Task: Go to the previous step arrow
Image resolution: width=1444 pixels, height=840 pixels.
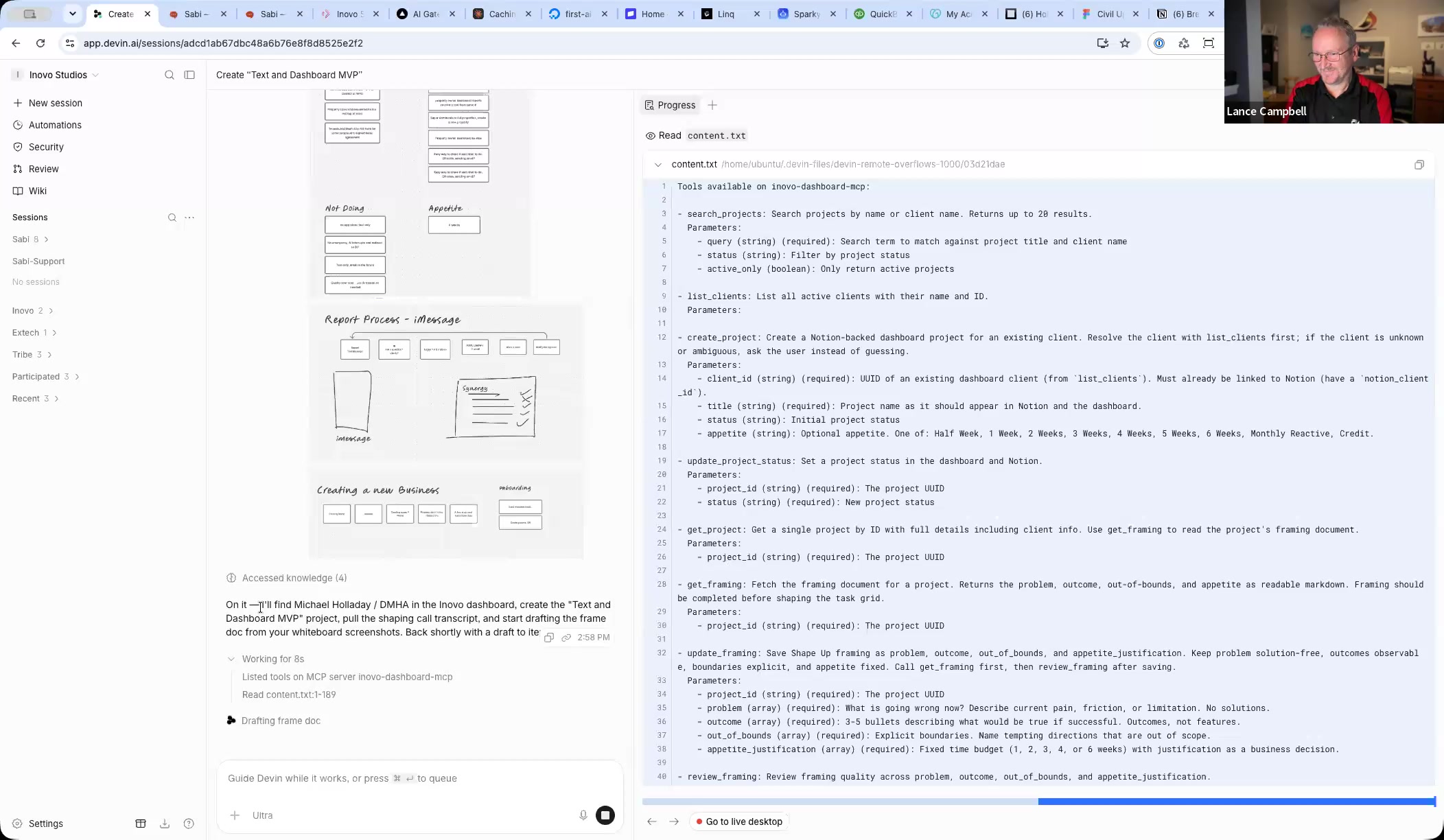Action: [652, 821]
